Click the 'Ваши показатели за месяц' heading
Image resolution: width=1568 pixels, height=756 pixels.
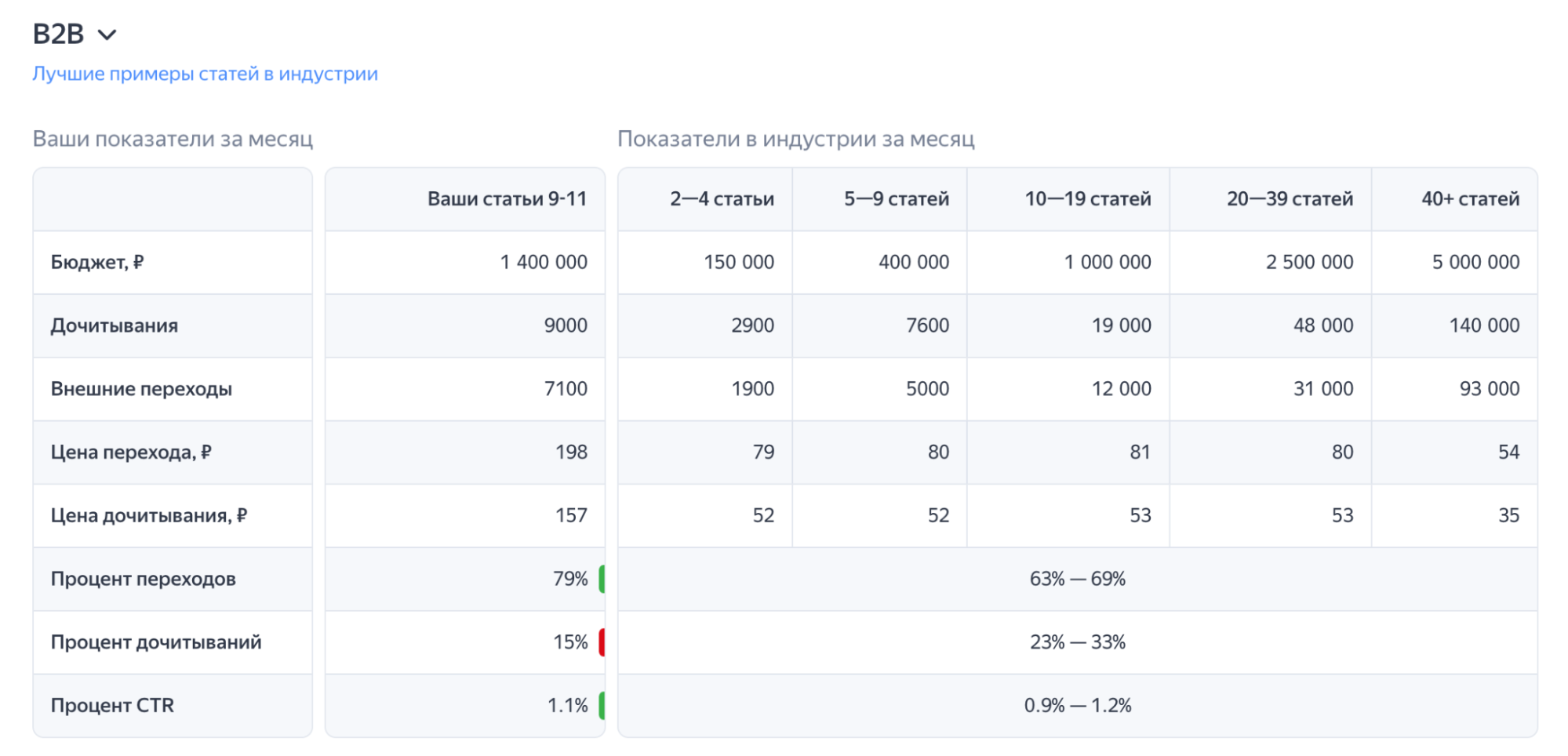(x=173, y=139)
